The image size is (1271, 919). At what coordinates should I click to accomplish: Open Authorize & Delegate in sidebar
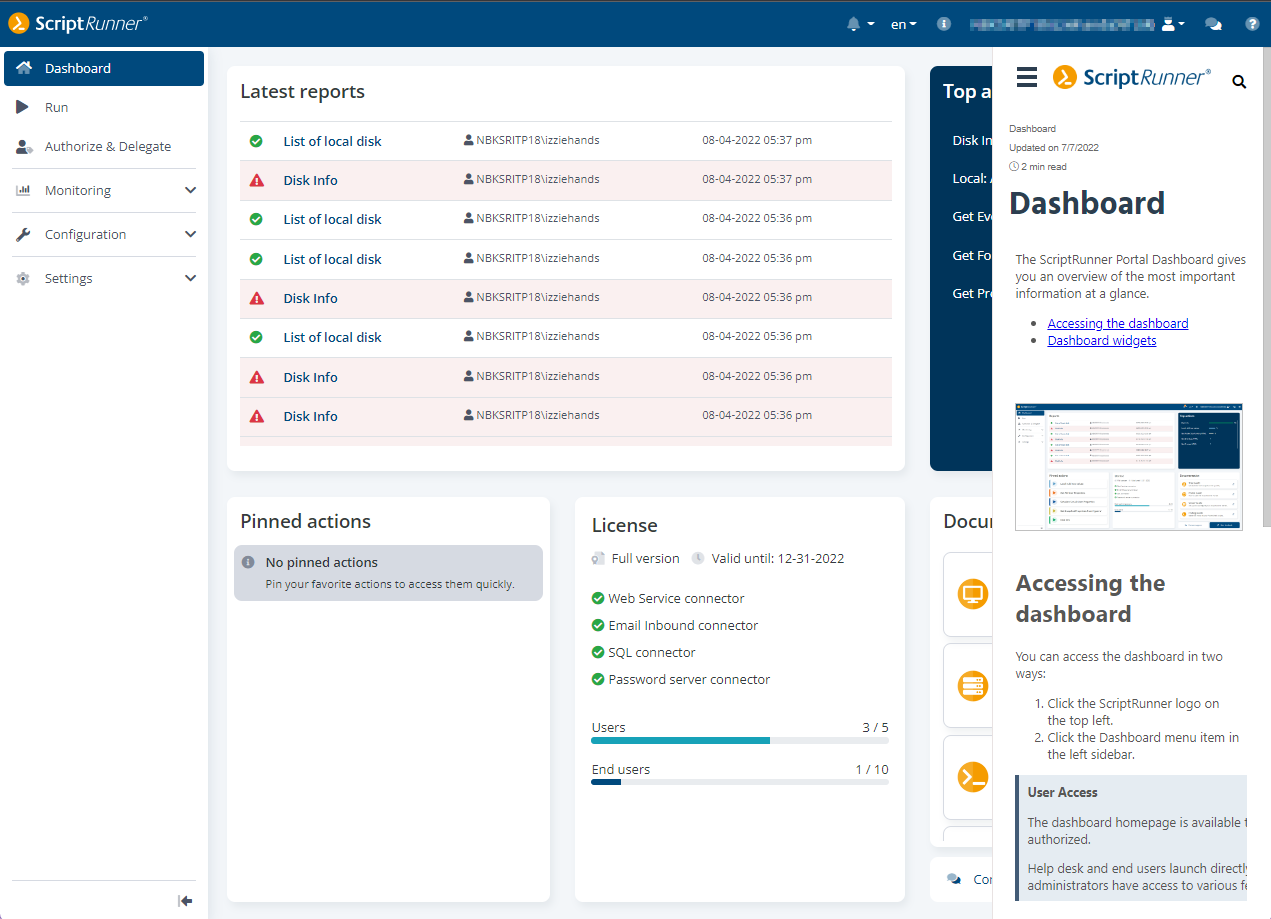107,146
